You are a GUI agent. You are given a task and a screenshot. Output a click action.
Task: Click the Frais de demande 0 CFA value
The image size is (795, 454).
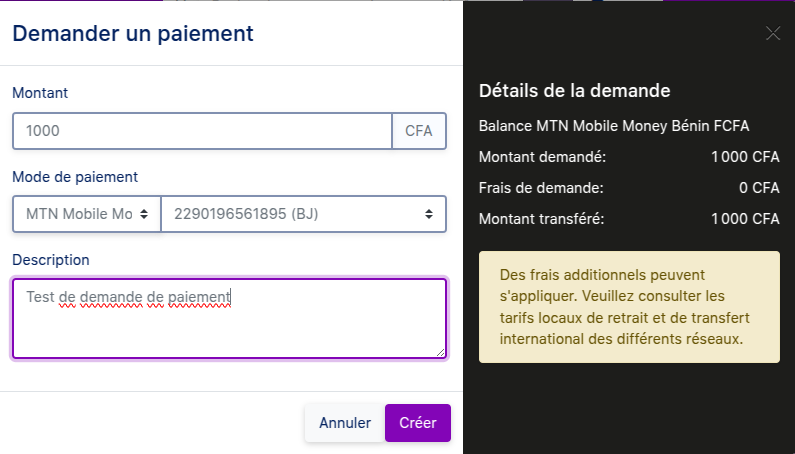tap(759, 188)
